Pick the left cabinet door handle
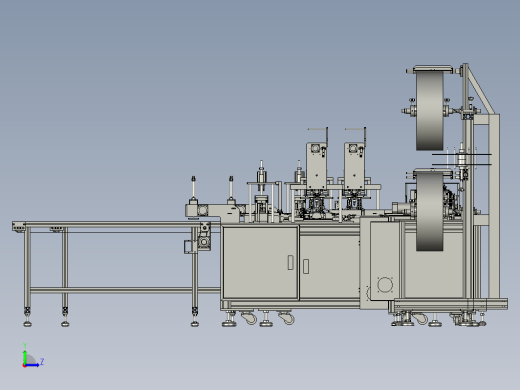This screenshot has height=390, width=520. tap(290, 262)
